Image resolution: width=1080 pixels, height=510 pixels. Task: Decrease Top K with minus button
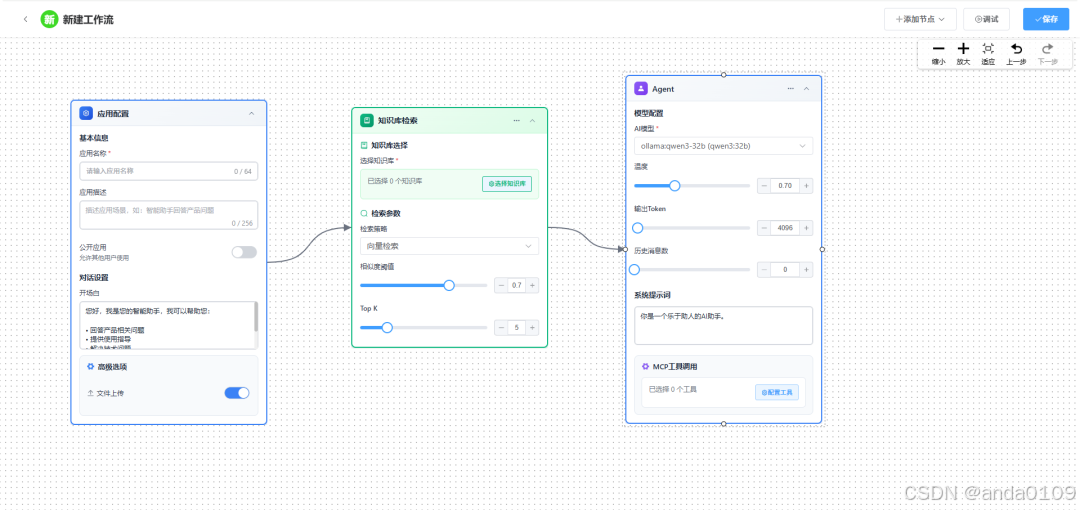501,327
